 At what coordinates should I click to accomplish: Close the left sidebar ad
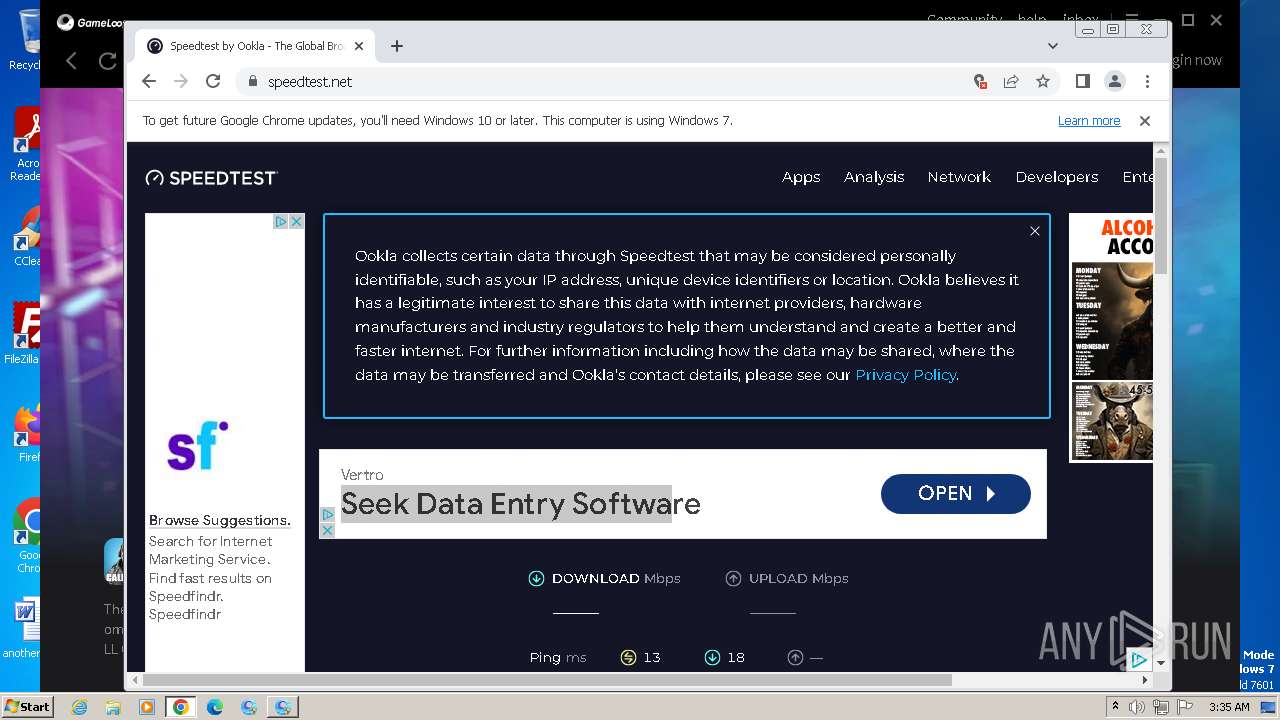296,222
